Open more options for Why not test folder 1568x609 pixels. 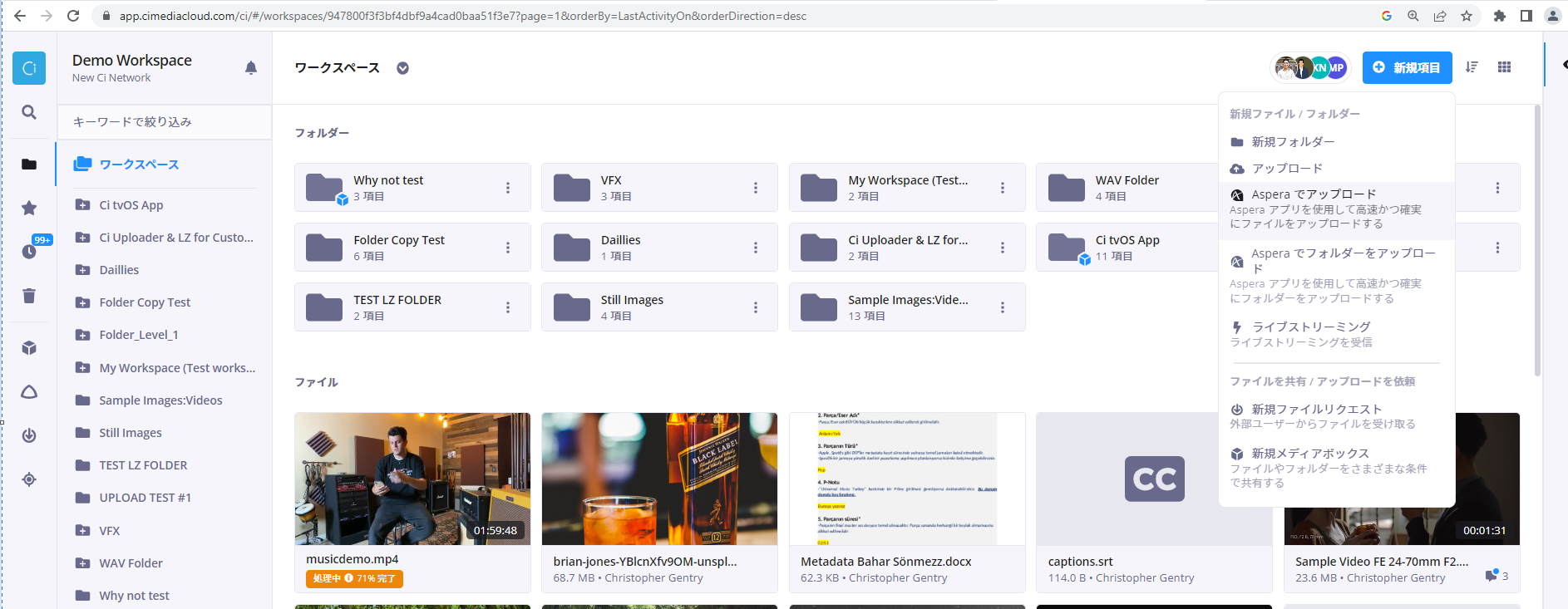[x=508, y=188]
